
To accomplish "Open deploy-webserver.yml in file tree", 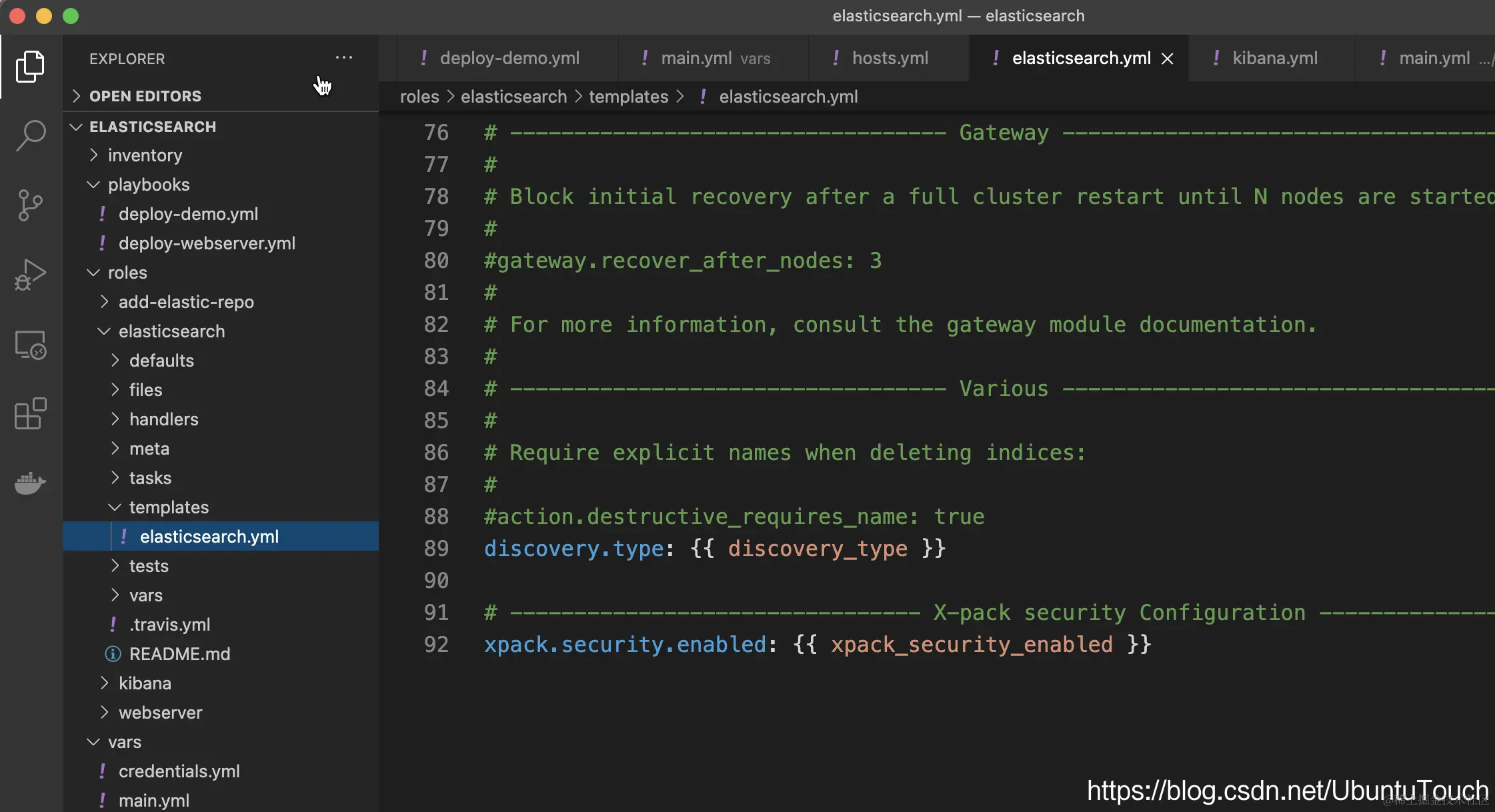I will click(207, 243).
